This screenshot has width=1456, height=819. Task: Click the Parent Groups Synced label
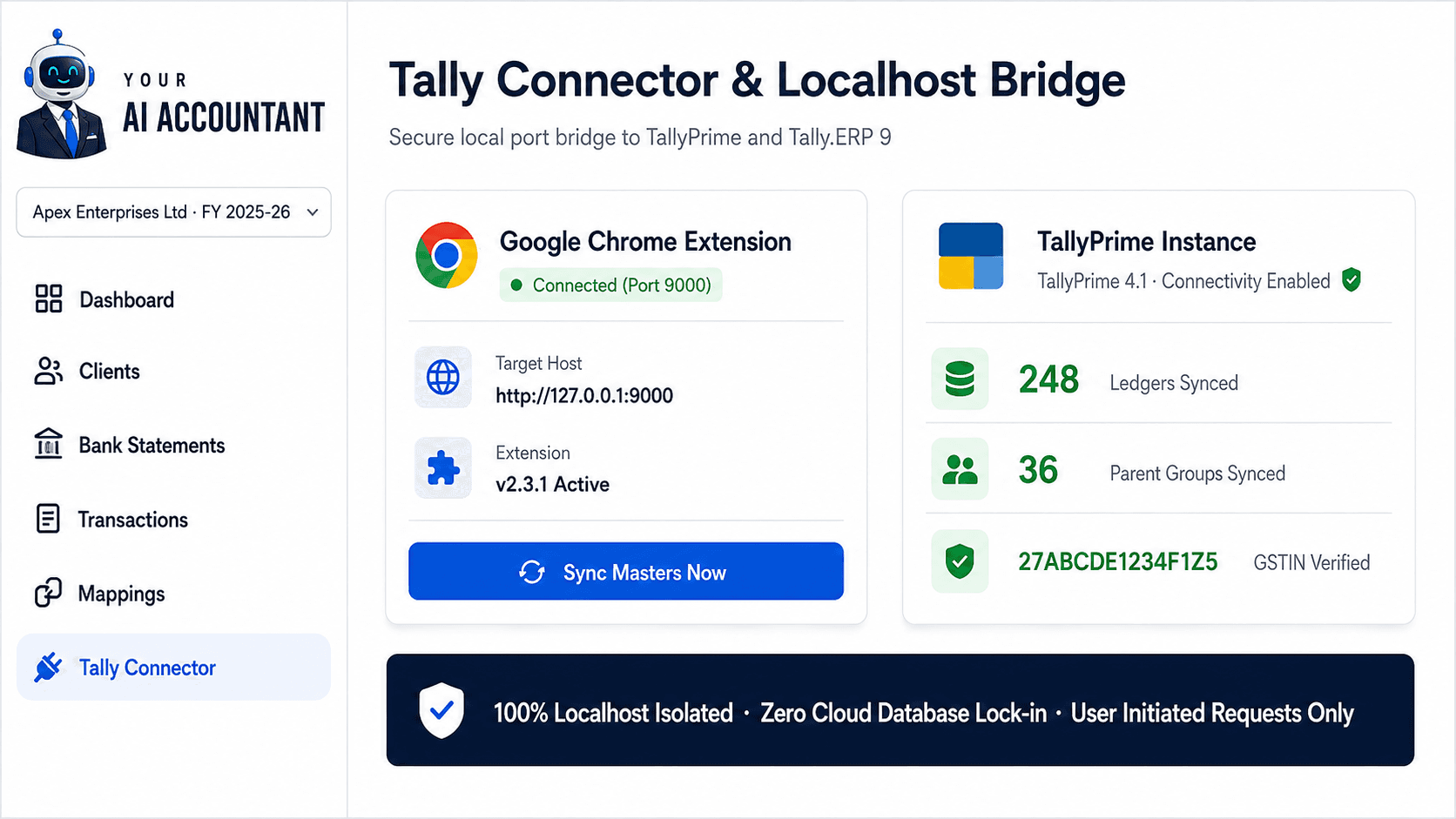tap(1197, 473)
